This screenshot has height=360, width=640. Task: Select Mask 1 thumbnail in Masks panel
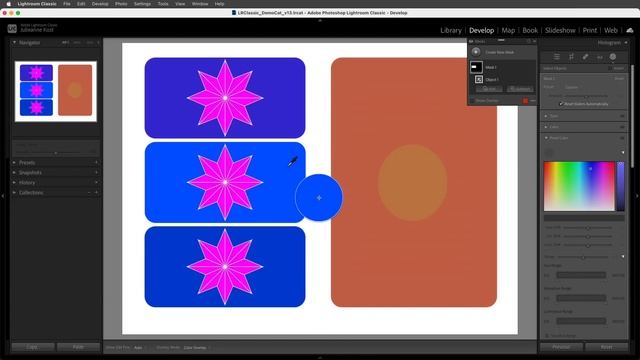(x=476, y=67)
